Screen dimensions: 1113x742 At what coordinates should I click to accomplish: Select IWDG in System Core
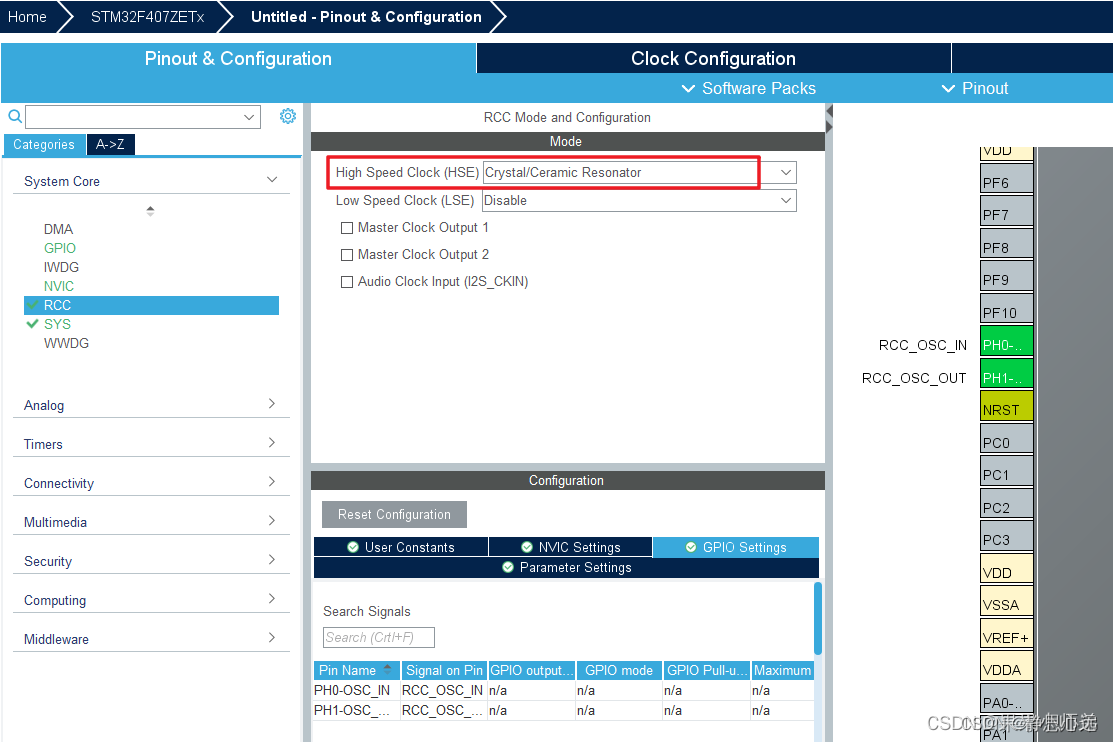(61, 267)
